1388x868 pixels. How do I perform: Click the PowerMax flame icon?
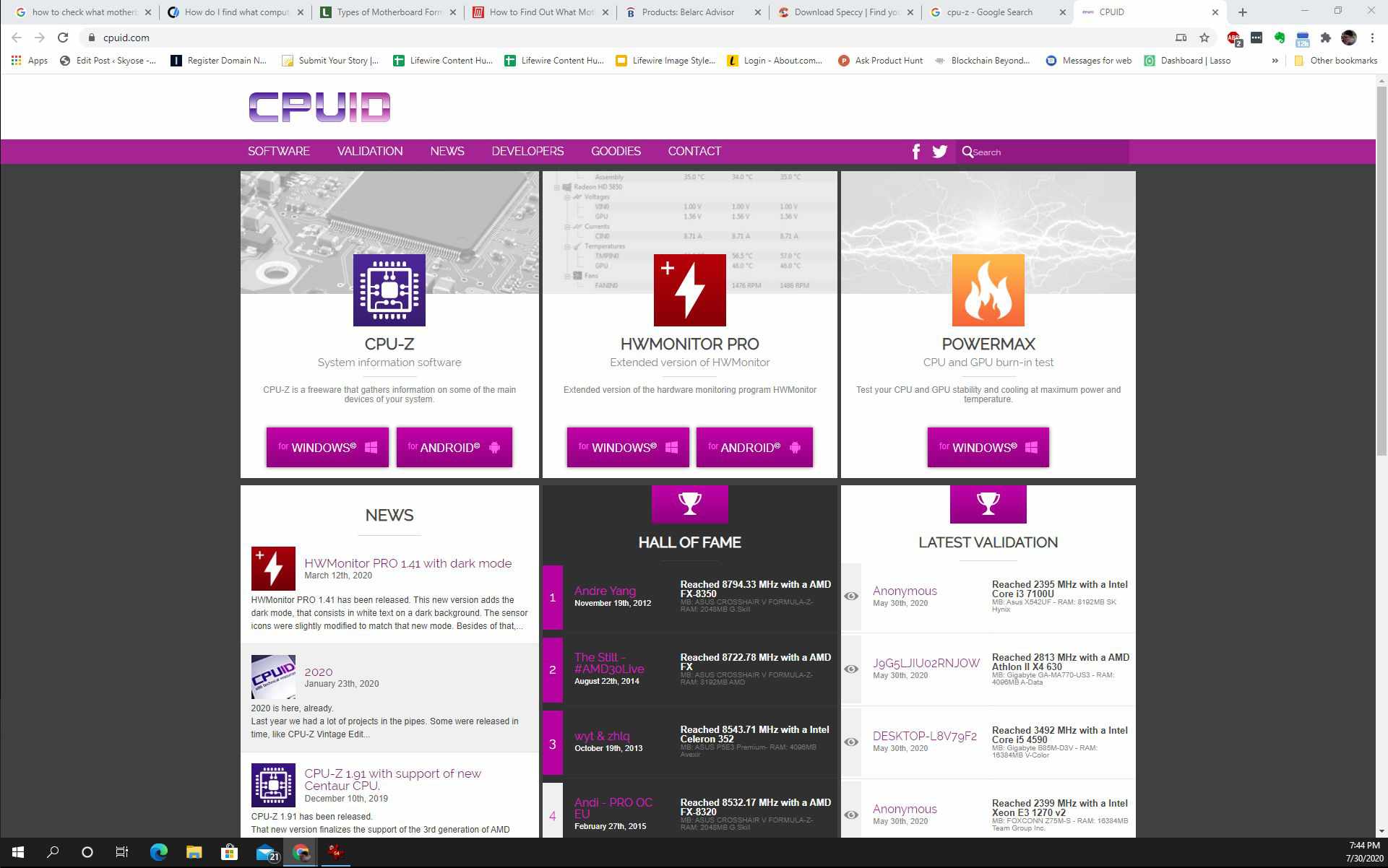point(988,290)
